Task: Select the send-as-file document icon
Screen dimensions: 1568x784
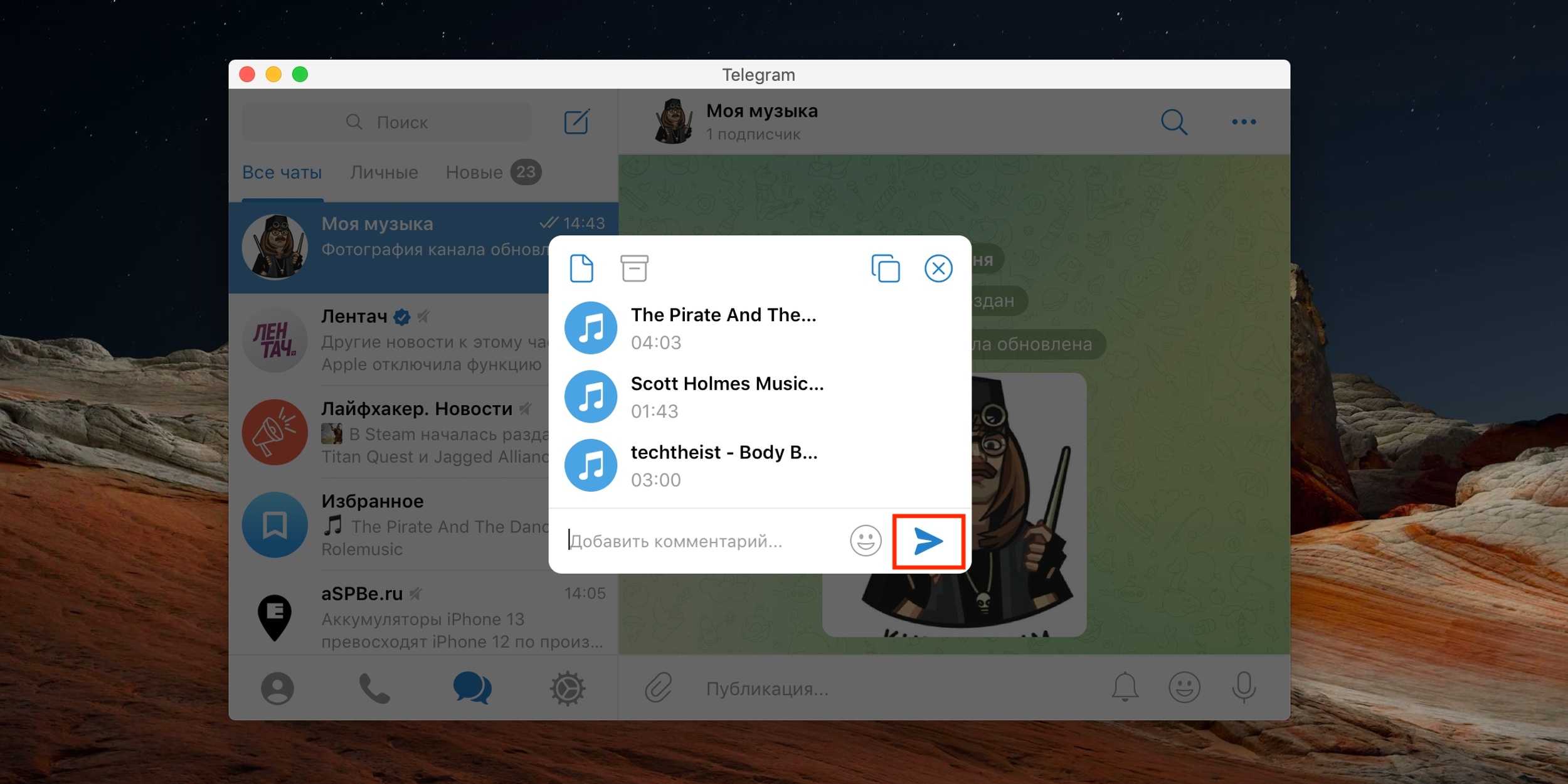Action: (581, 268)
